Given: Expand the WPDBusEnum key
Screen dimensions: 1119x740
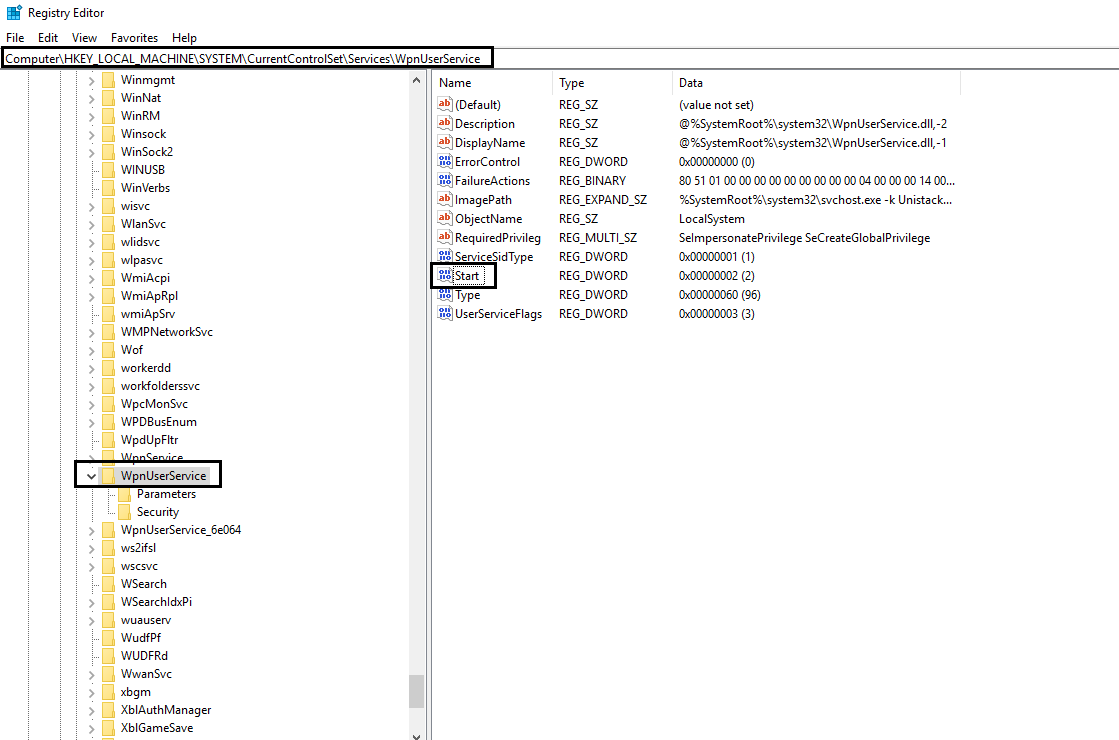Looking at the screenshot, I should coord(91,422).
